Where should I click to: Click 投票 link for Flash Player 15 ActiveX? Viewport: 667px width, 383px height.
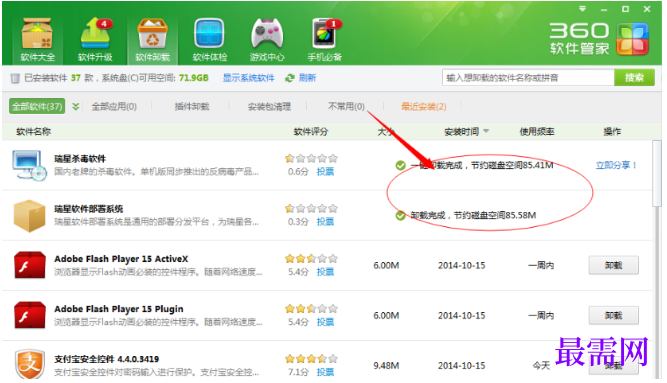click(x=325, y=272)
